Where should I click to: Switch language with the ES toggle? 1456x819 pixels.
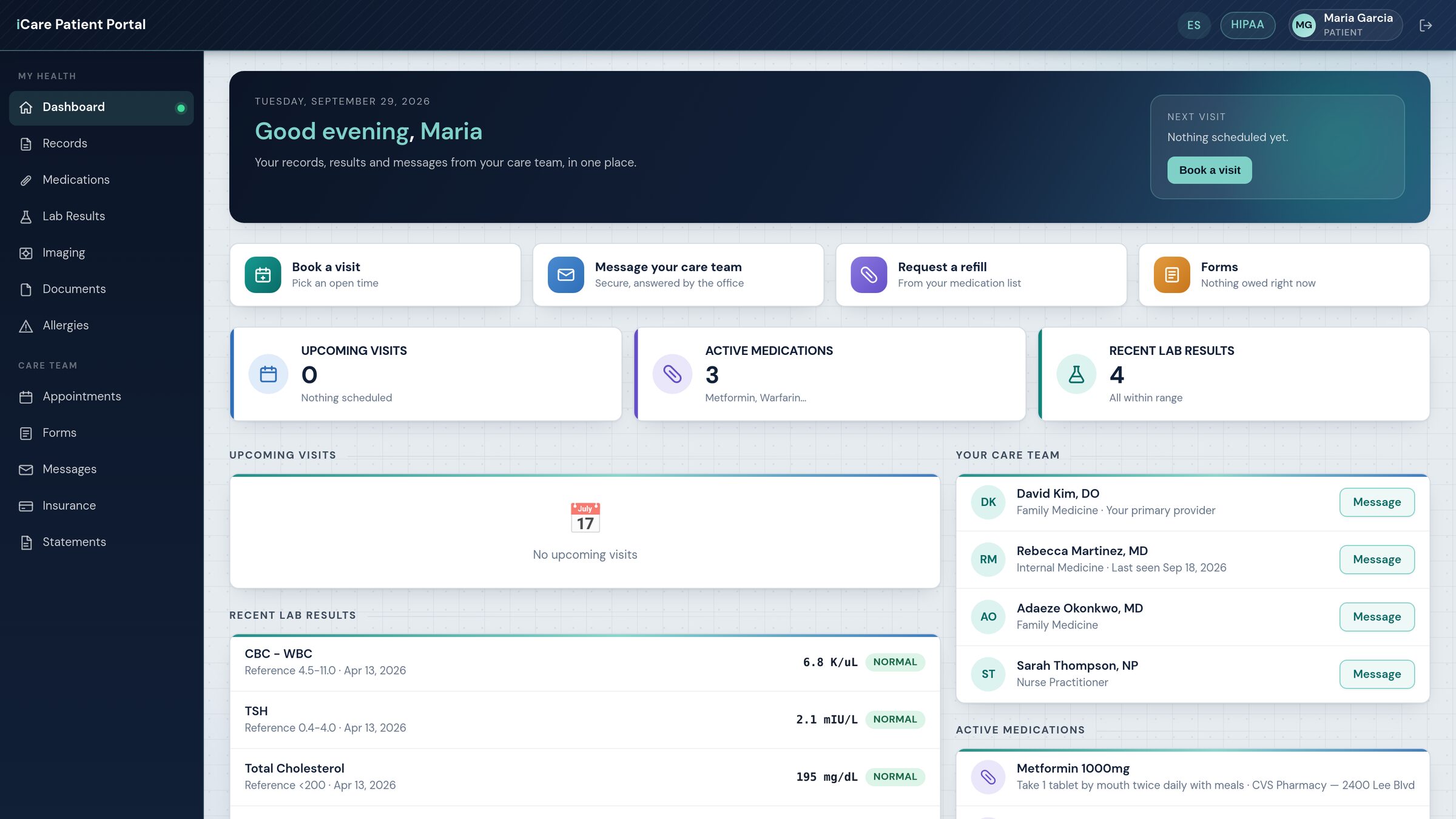click(1193, 25)
